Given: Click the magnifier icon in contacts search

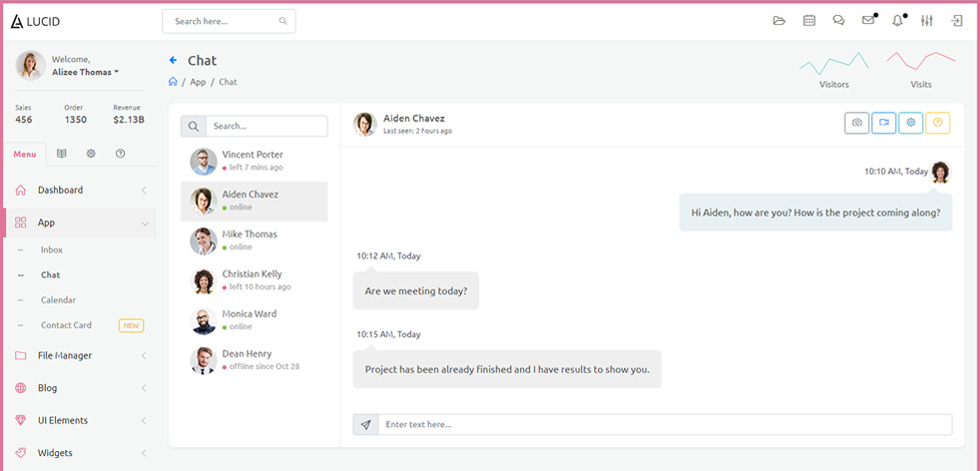Looking at the screenshot, I should 194,126.
